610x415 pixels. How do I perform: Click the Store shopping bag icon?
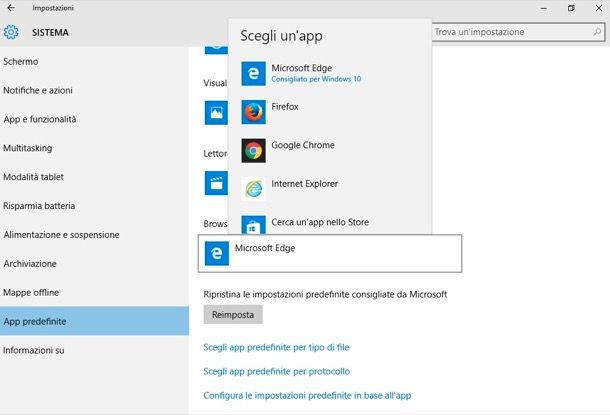pyautogui.click(x=253, y=225)
